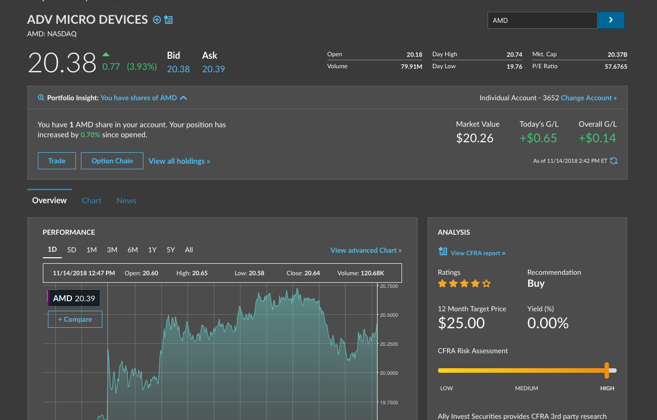Open Change Account selector
This screenshot has height=420, width=657.
[x=588, y=98]
